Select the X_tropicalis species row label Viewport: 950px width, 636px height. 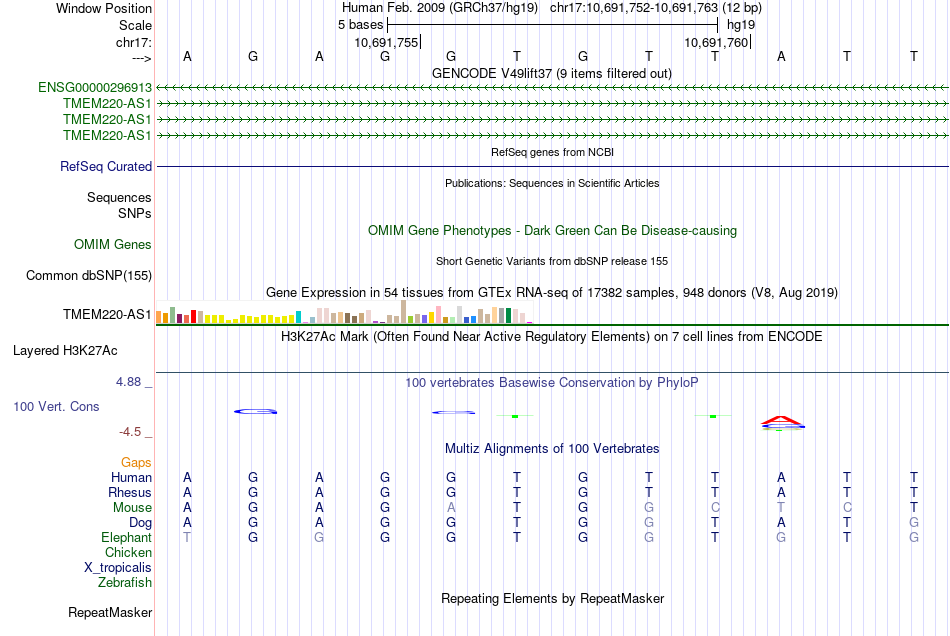[118, 568]
